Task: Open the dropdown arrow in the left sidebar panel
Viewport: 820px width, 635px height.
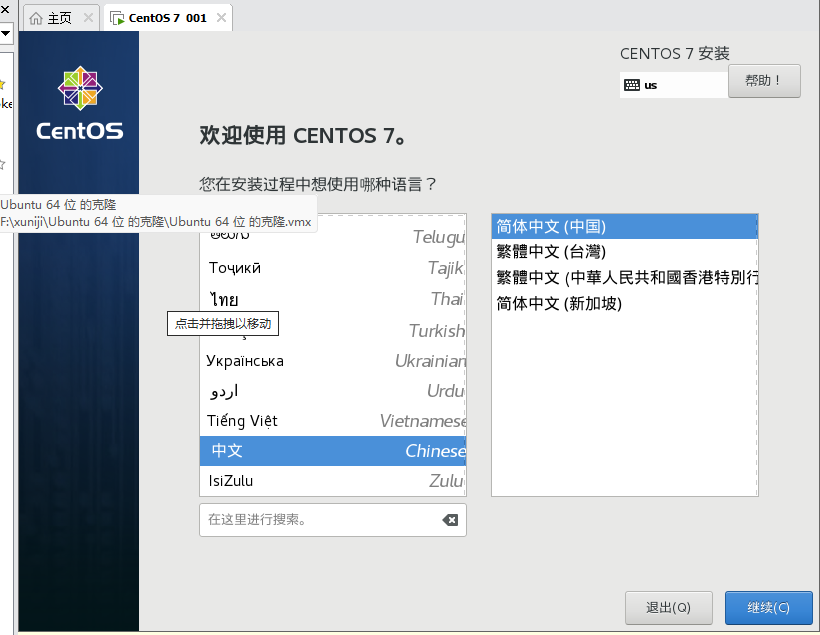Action: point(6,33)
